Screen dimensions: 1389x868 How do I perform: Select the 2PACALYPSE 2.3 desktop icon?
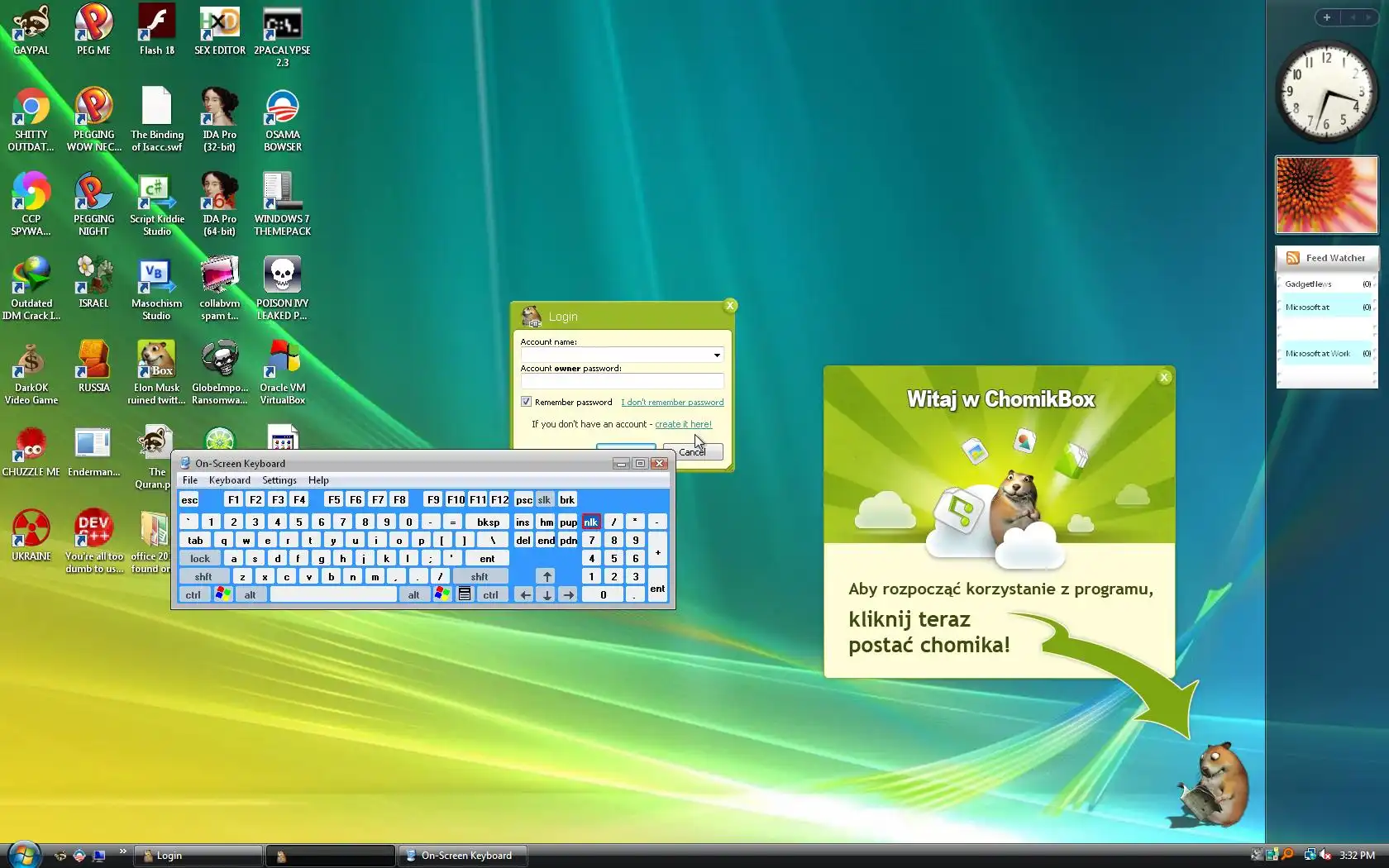282,36
